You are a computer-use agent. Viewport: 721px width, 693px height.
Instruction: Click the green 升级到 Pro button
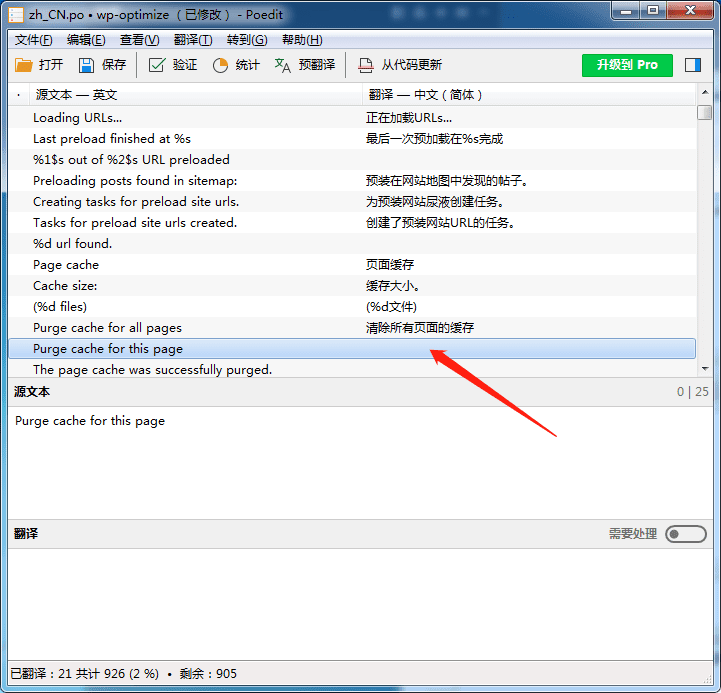coord(627,65)
